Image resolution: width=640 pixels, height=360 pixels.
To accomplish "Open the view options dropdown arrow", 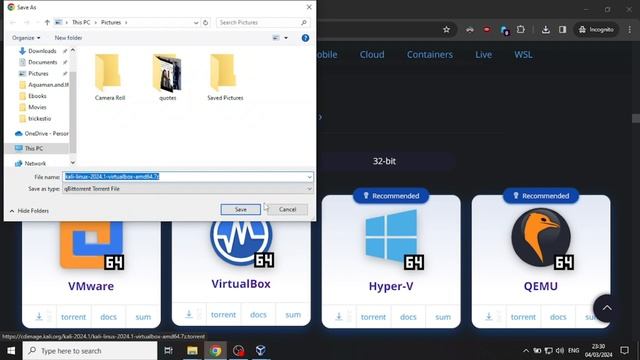I will 286,38.
